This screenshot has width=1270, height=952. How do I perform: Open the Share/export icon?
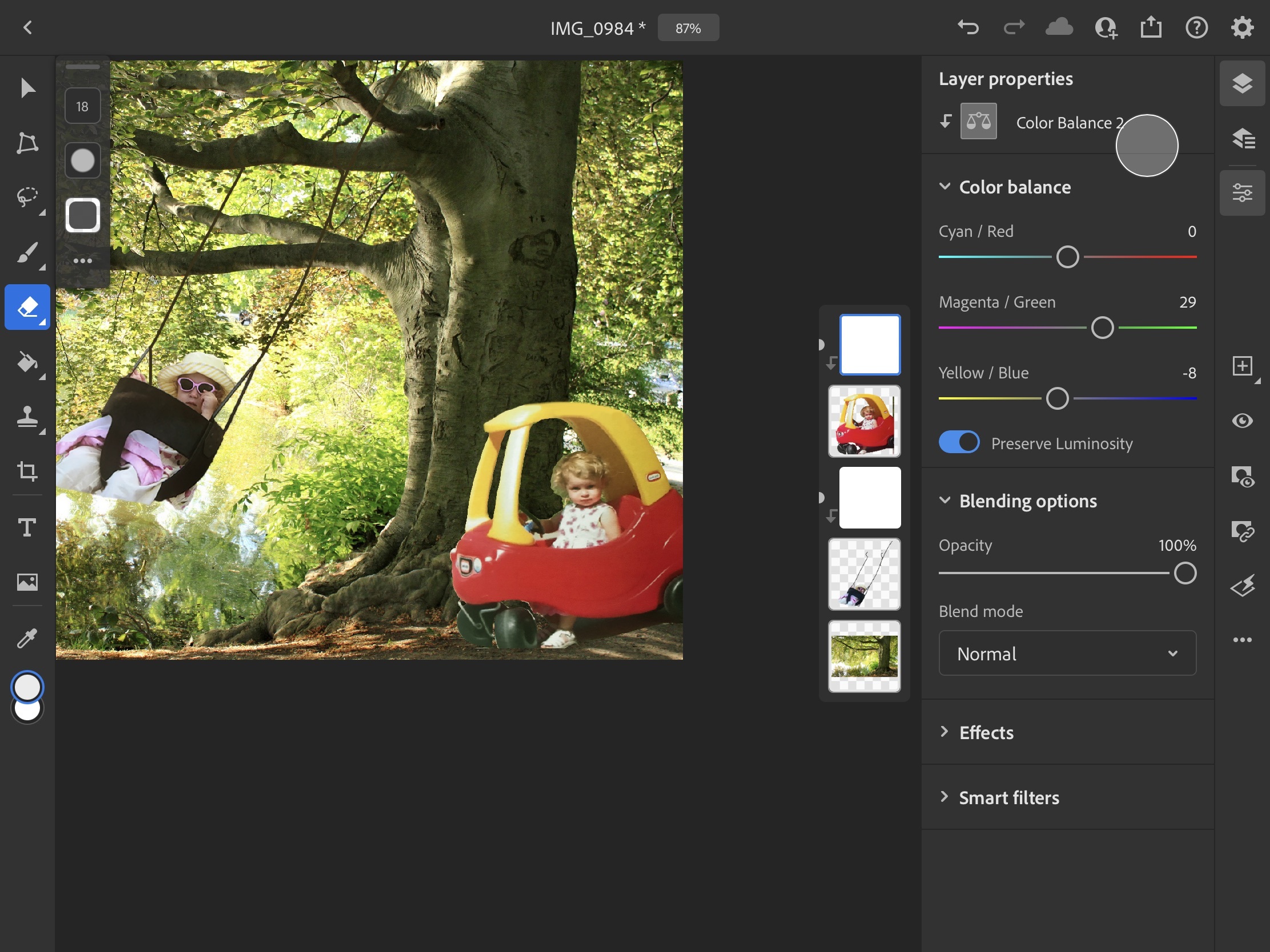(1151, 27)
